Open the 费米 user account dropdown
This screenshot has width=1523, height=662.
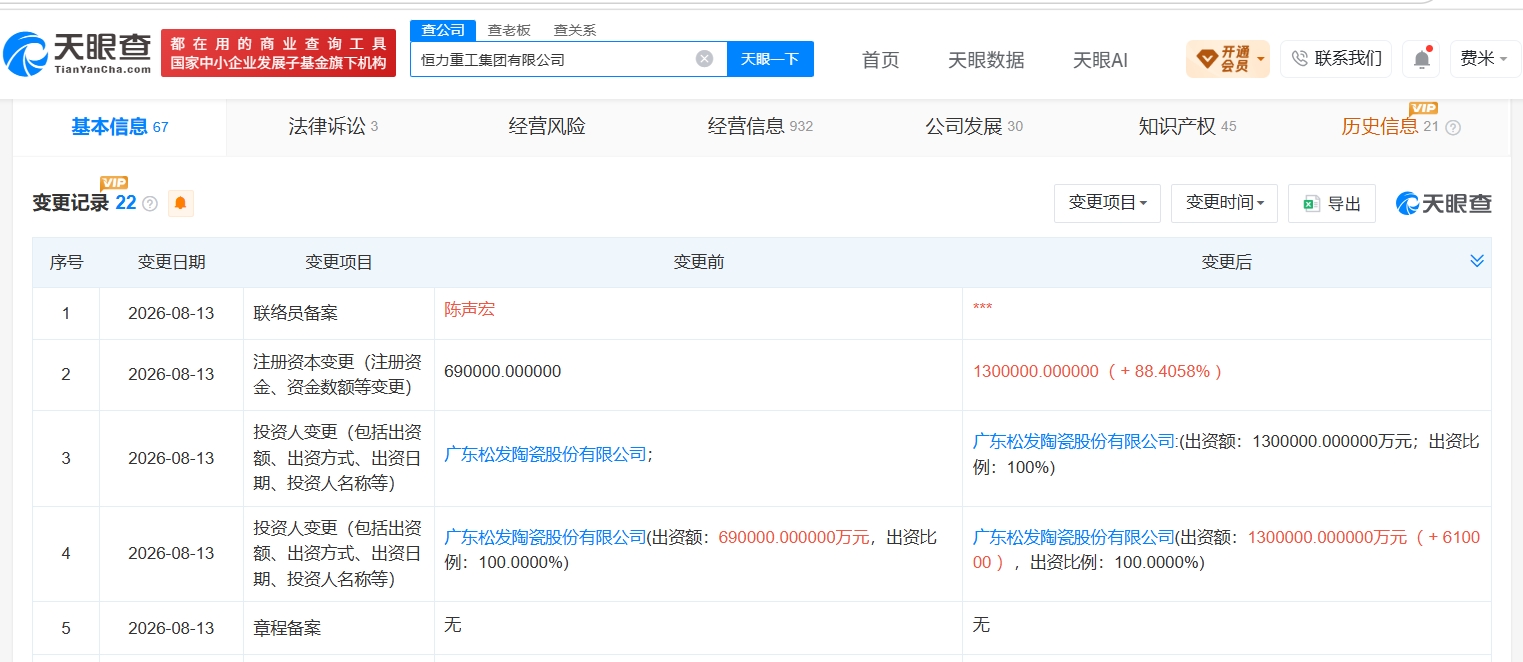(1484, 59)
